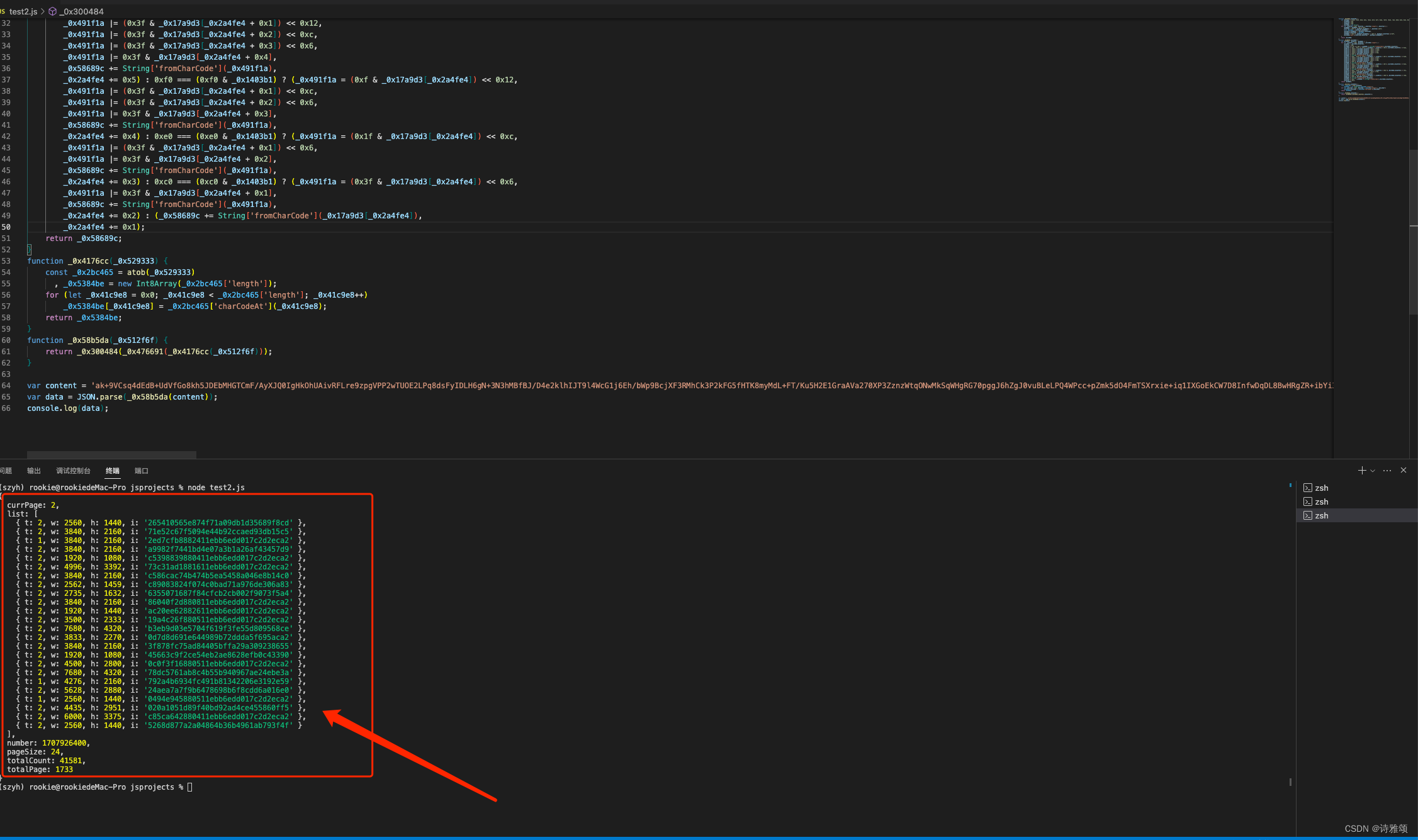1418x840 pixels.
Task: Click the editor minimap preview
Action: coord(1373,60)
